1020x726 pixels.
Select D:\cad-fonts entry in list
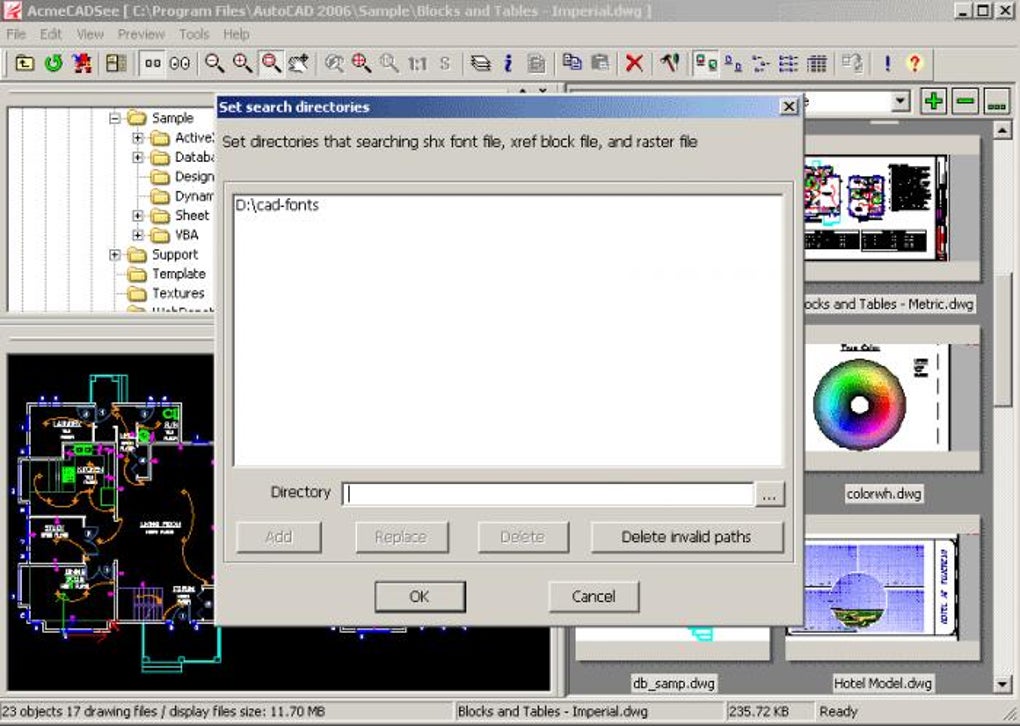pyautogui.click(x=277, y=205)
